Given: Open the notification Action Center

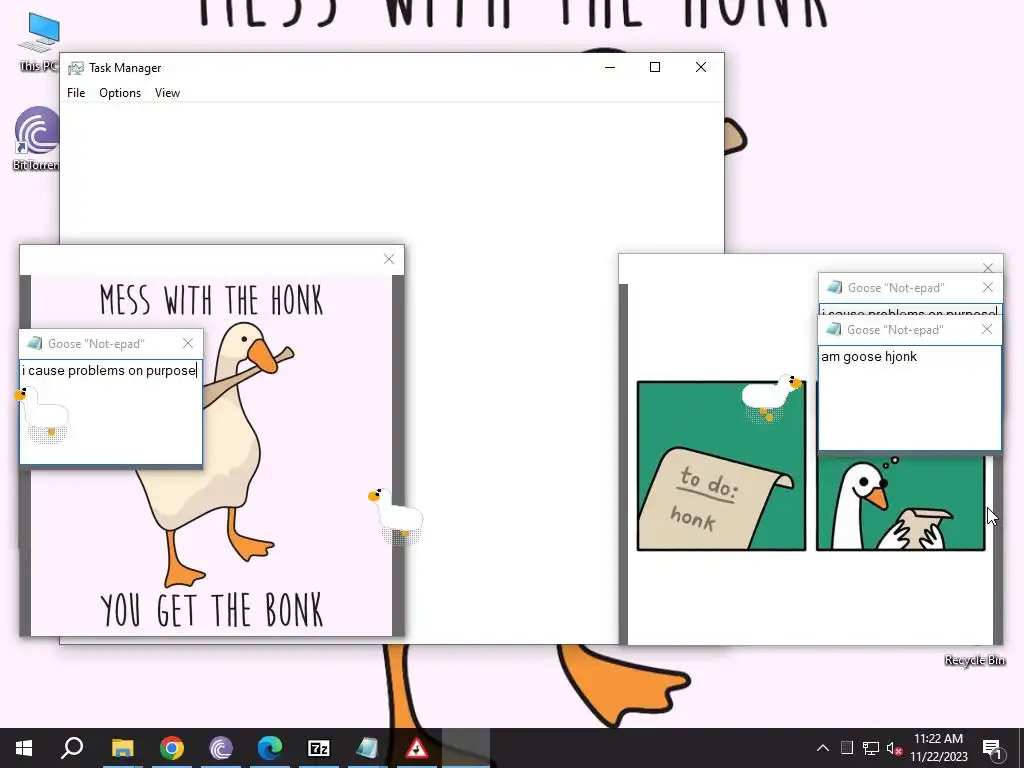Looking at the screenshot, I should coord(992,748).
